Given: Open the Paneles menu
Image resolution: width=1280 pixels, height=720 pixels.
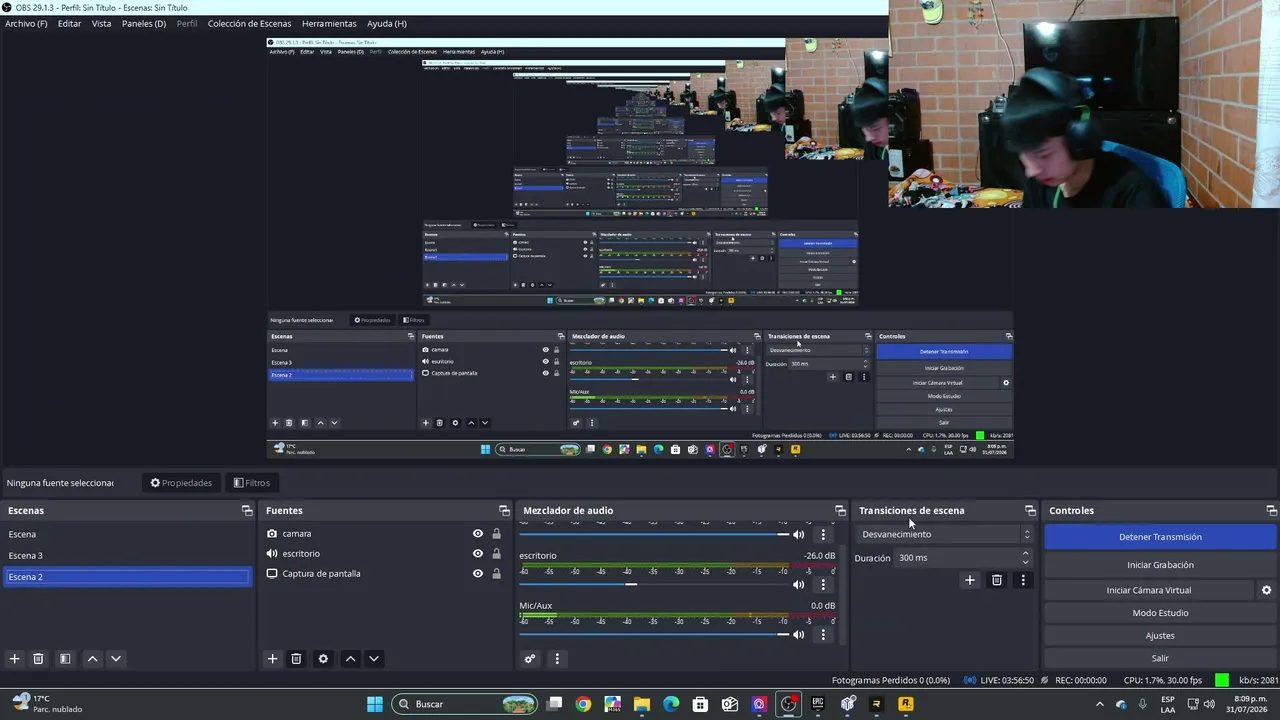Looking at the screenshot, I should tap(144, 23).
